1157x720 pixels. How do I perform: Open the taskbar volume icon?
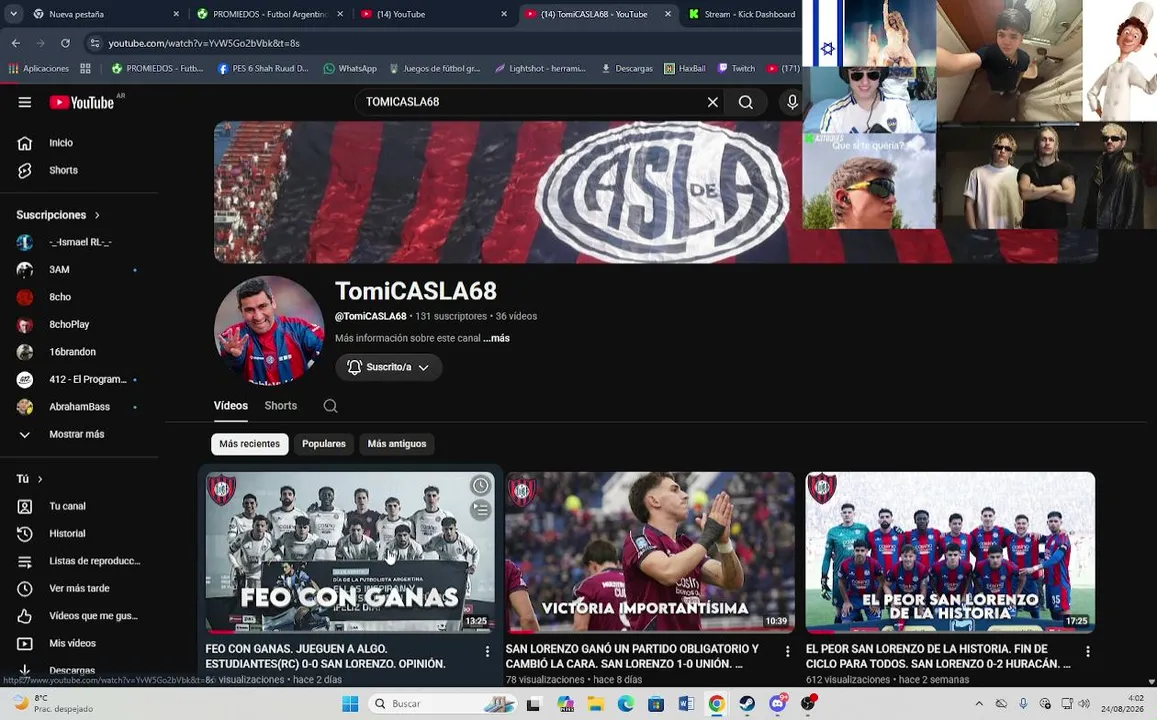tap(1084, 704)
